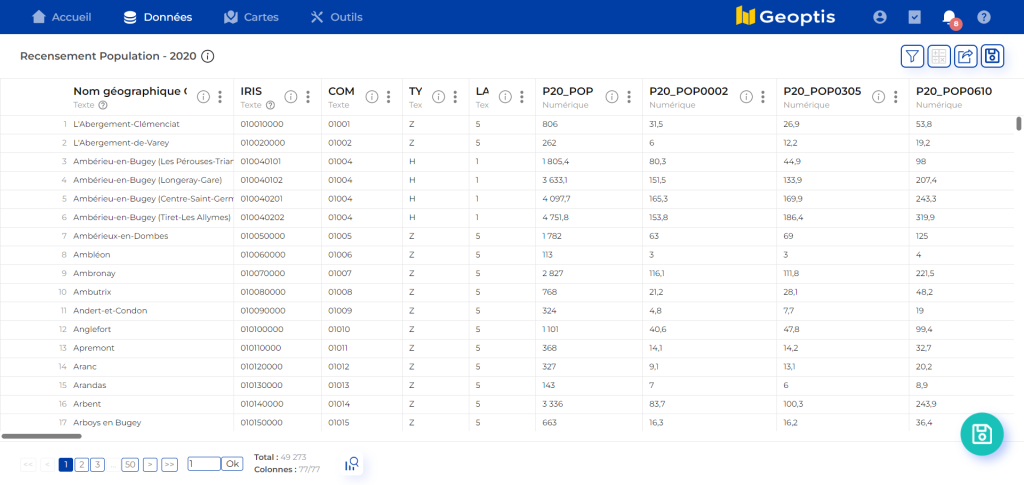
Task: Click the calculator grid icon
Action: click(939, 56)
